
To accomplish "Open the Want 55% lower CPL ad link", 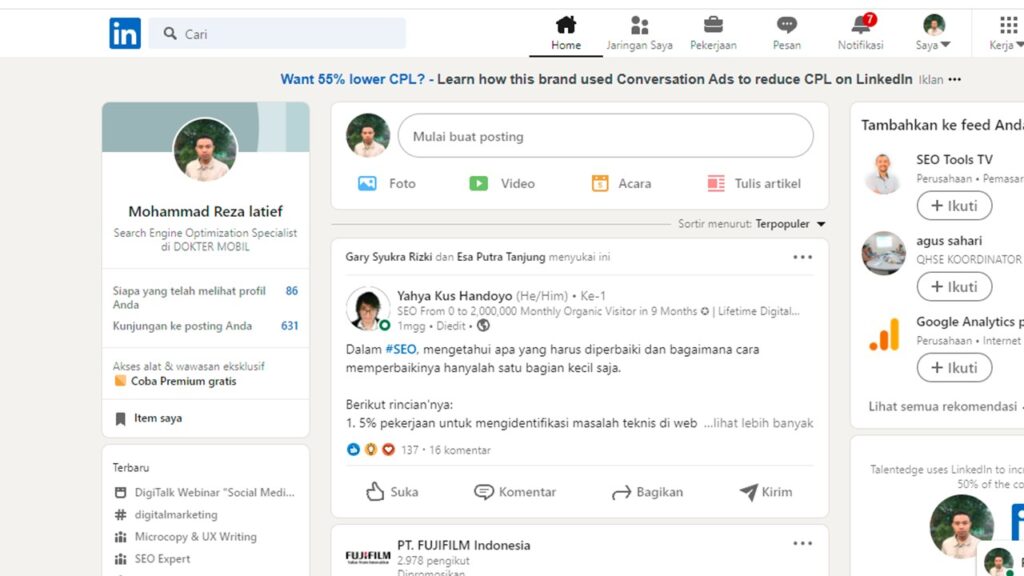I will tap(596, 79).
